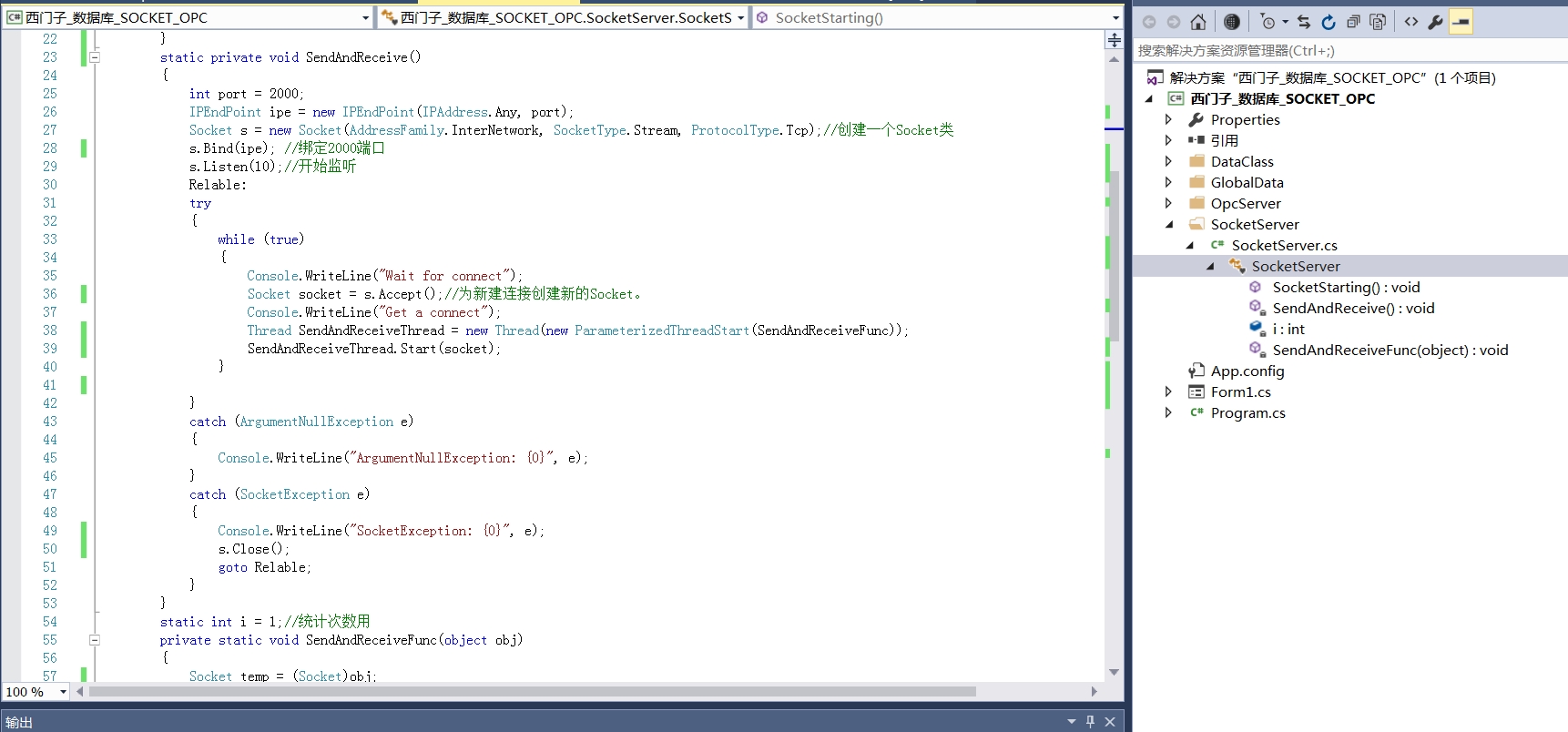Refresh the Solution Explorer

(1329, 22)
